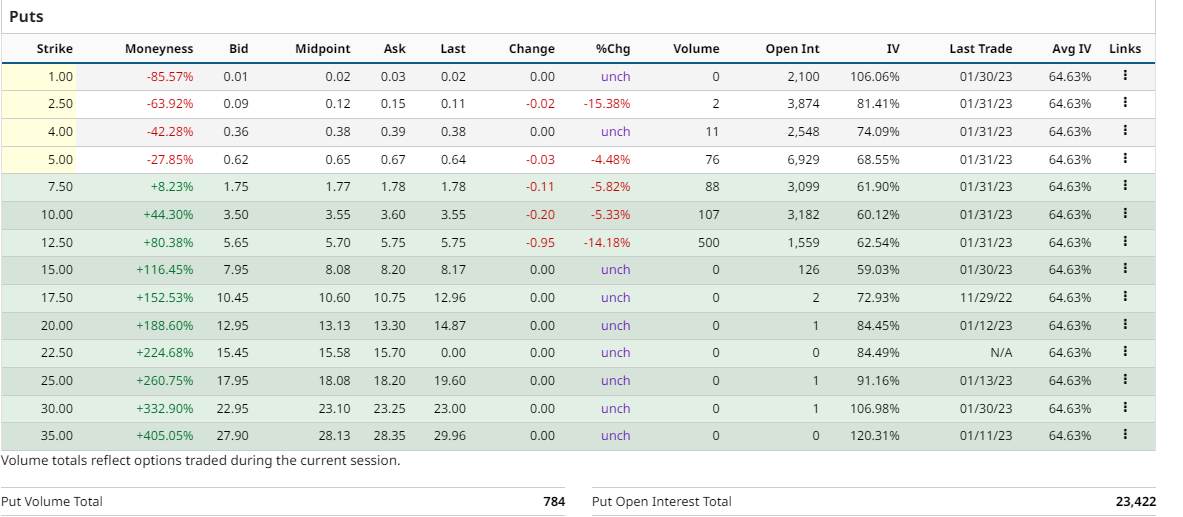Click moneyness value +405.05%
This screenshot has width=1183, height=517.
tap(164, 436)
